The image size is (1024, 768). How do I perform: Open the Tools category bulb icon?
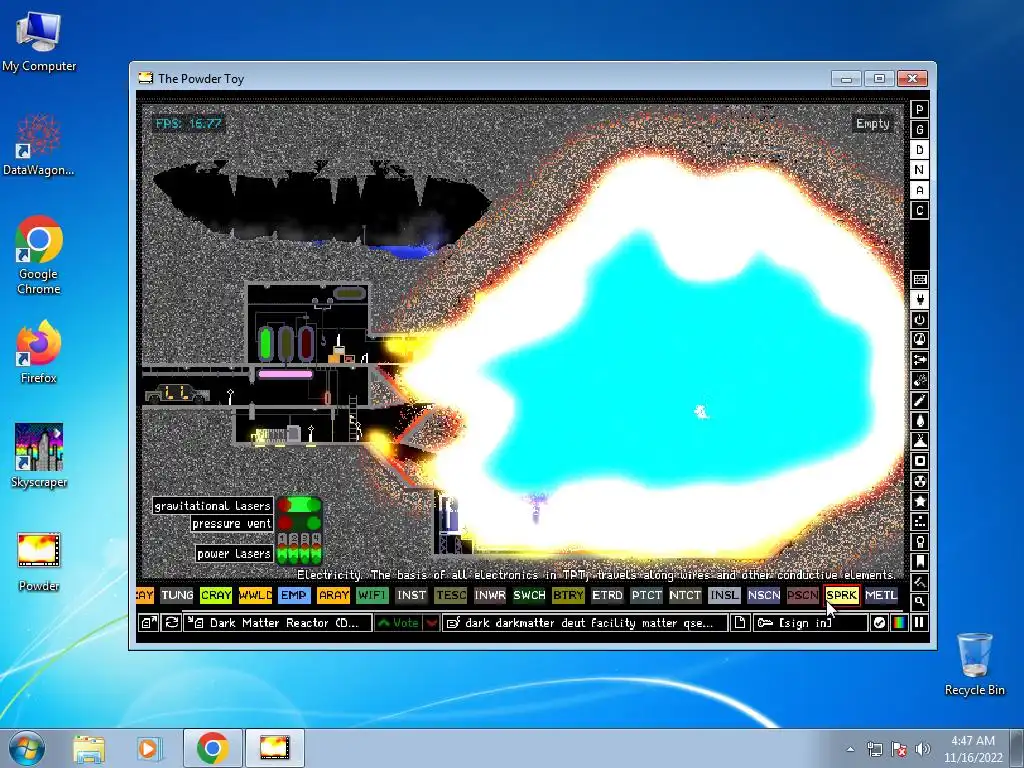920,542
